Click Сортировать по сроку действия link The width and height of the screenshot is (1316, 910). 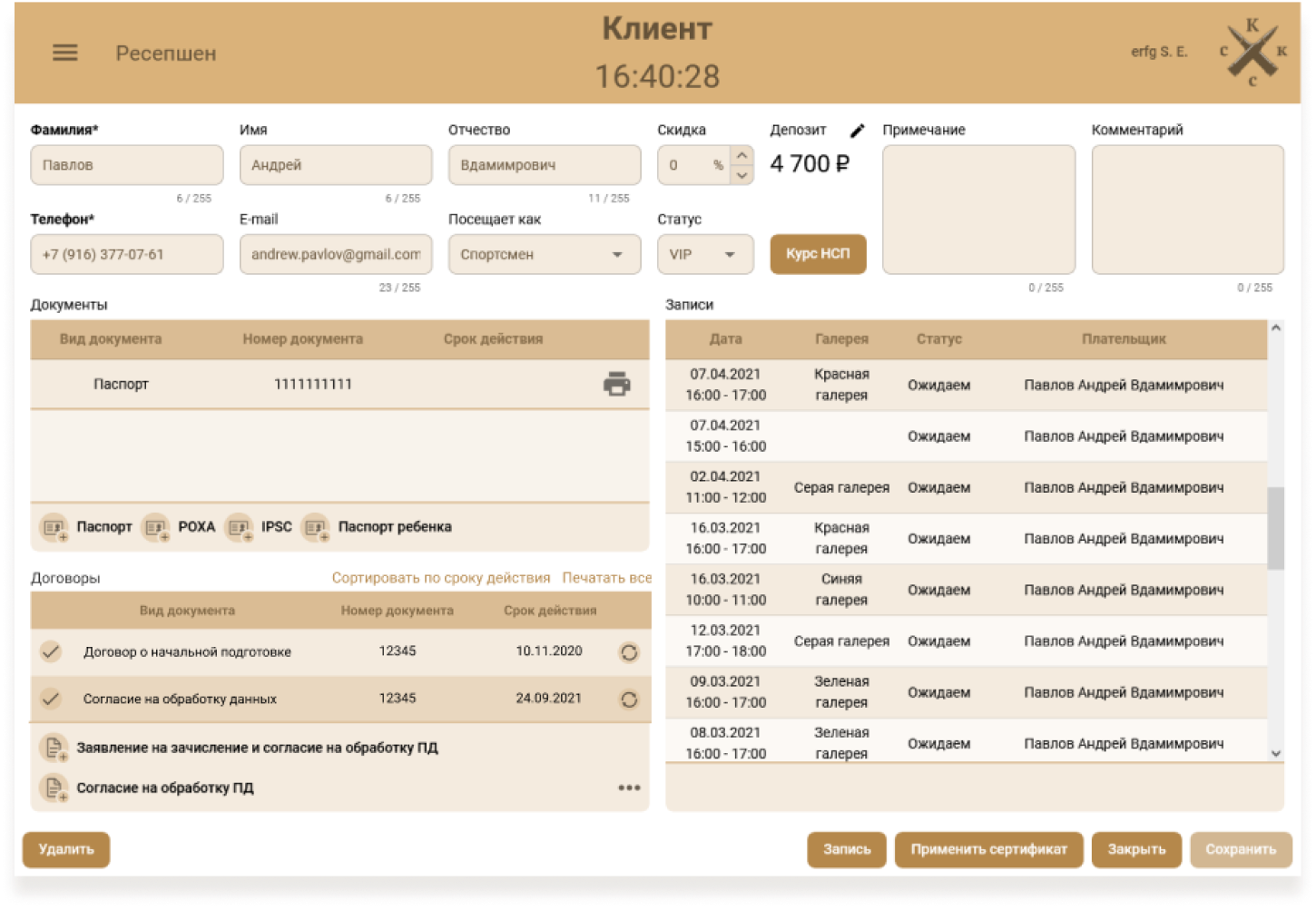pyautogui.click(x=441, y=578)
